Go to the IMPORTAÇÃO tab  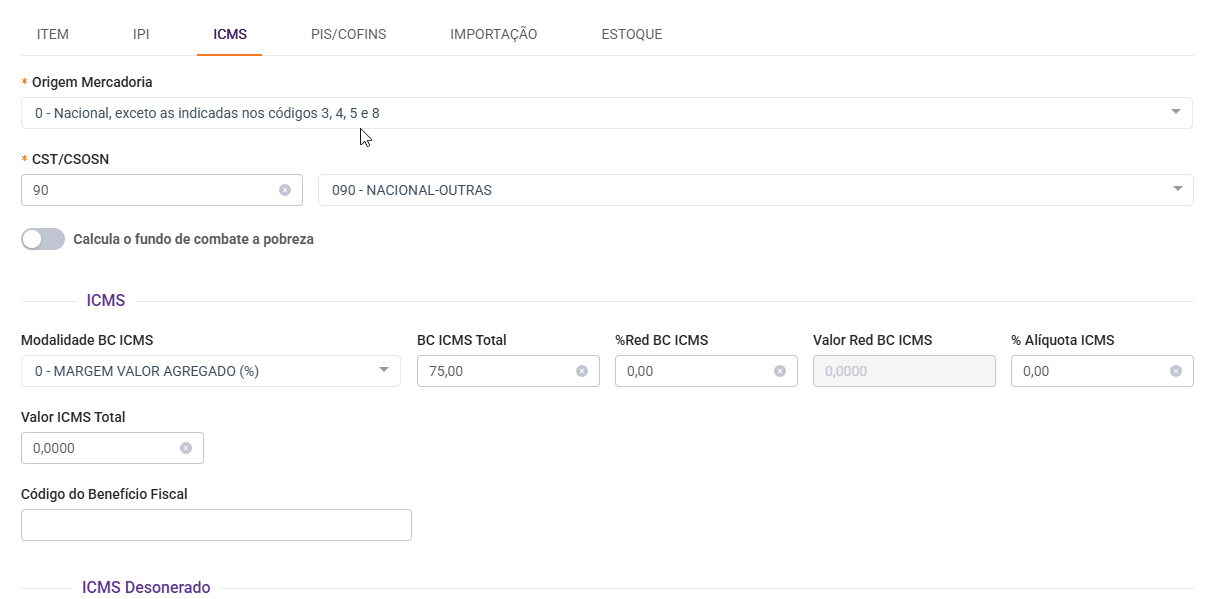click(x=494, y=34)
